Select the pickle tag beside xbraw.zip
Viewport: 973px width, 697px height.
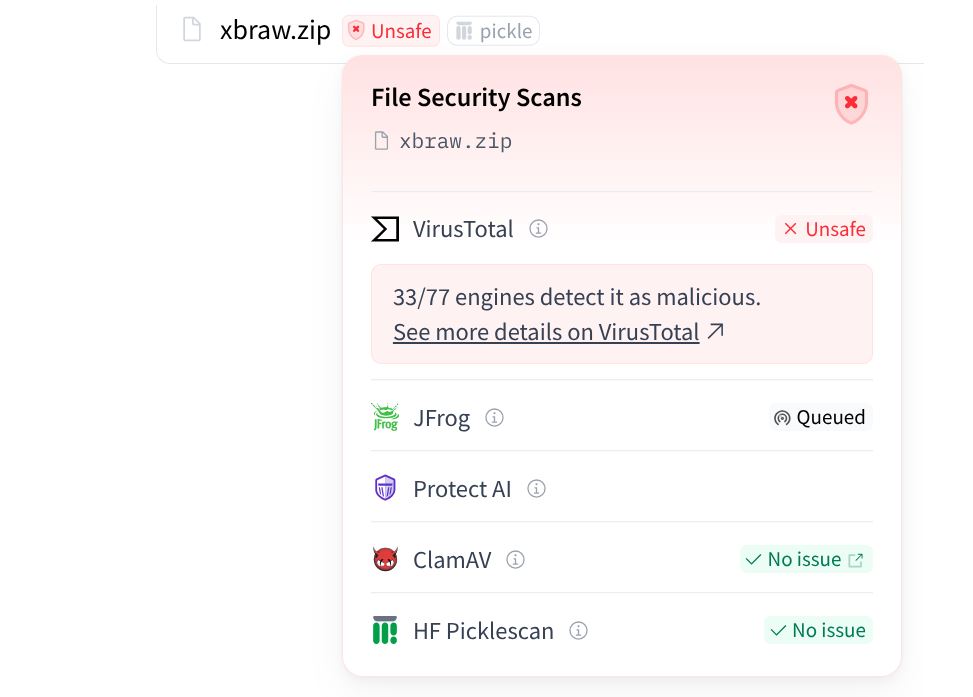pos(493,30)
